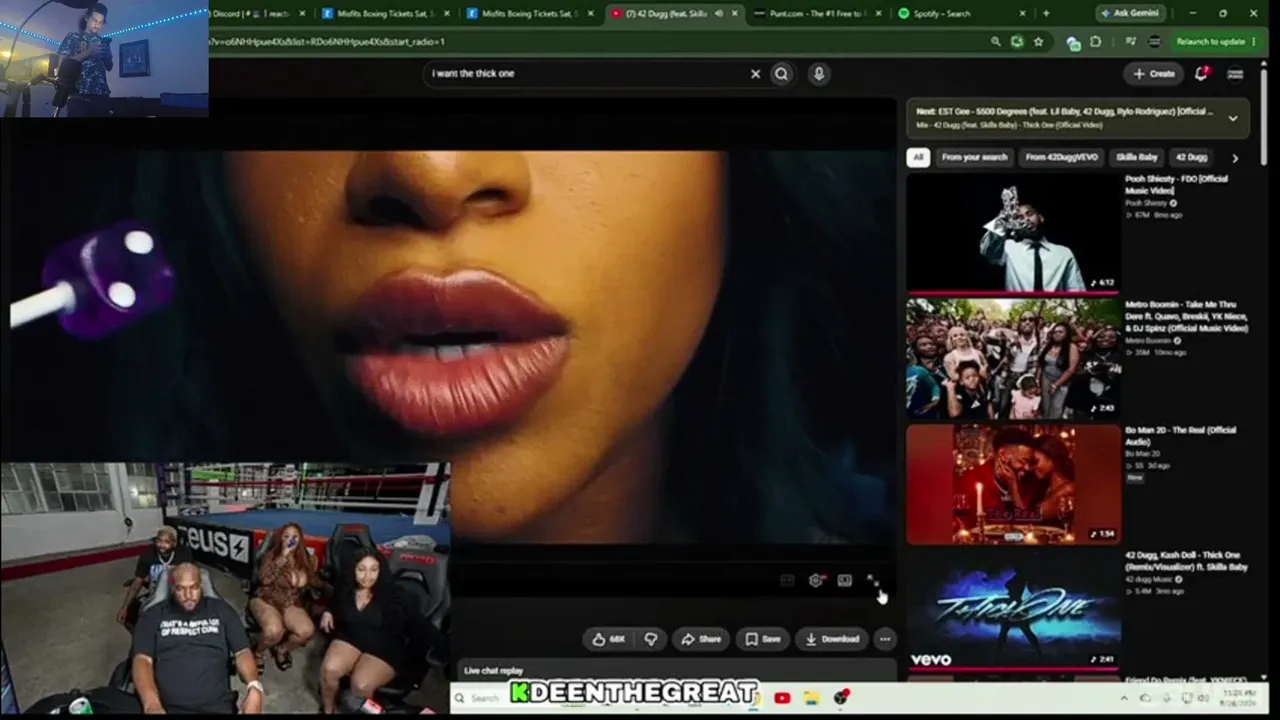The height and width of the screenshot is (720, 1280).
Task: Select the All filter chip
Action: coord(918,157)
